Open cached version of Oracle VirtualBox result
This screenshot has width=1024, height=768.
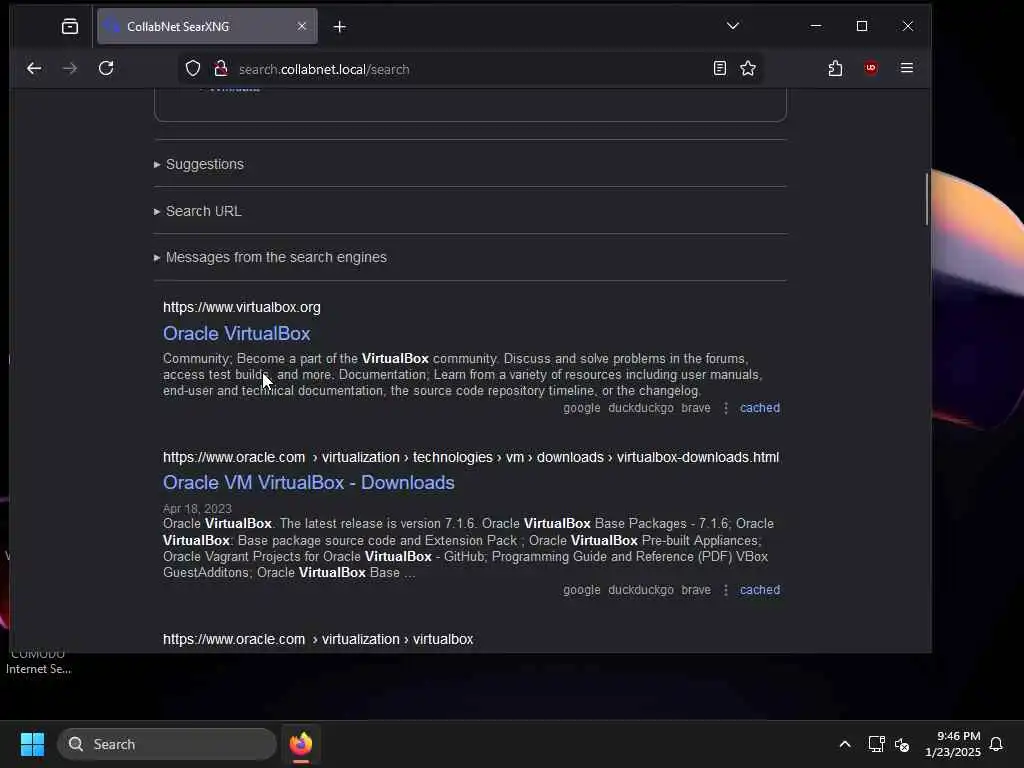(x=760, y=408)
